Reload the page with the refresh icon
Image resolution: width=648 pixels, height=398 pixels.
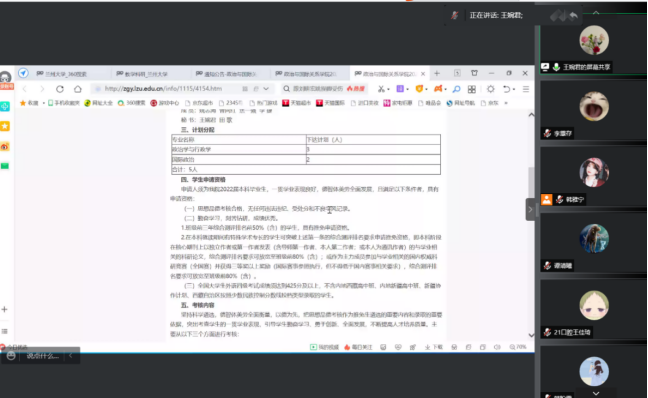point(60,89)
